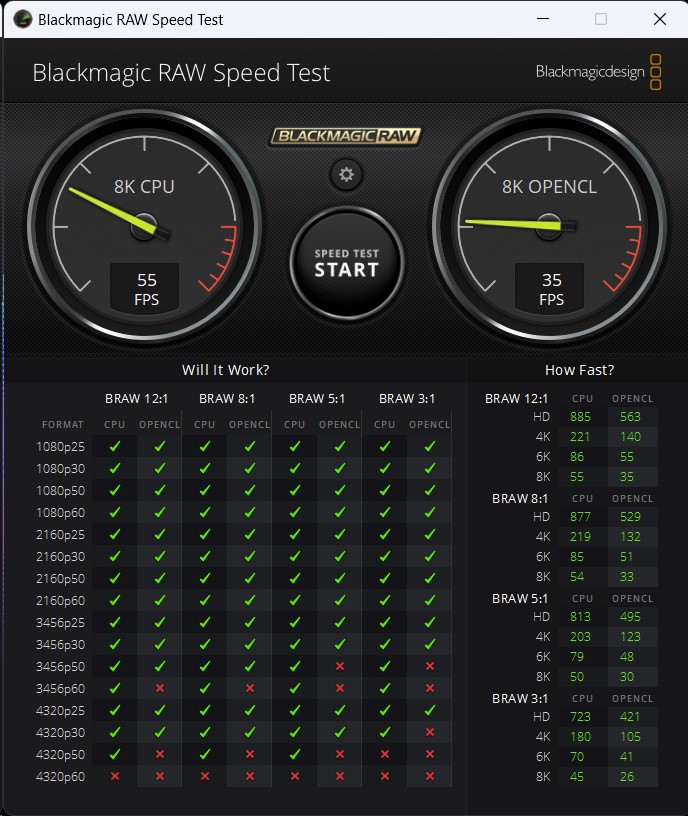Select value 563 in BRAW 12:1 HD OPENCL
This screenshot has height=816, width=688.
pyautogui.click(x=630, y=417)
